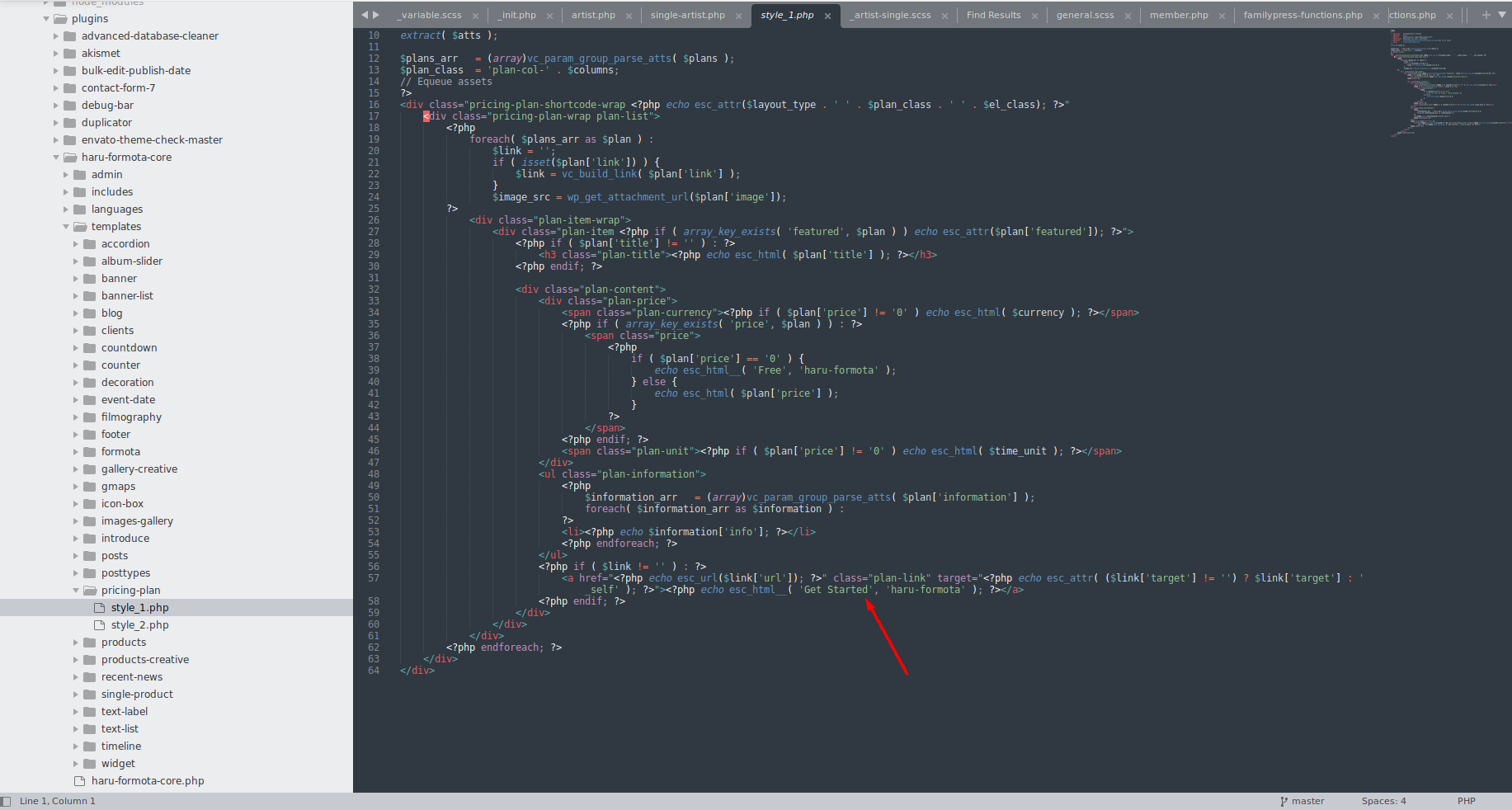Expand the widget folder arrow
Viewport: 1512px width, 810px height.
click(x=76, y=764)
